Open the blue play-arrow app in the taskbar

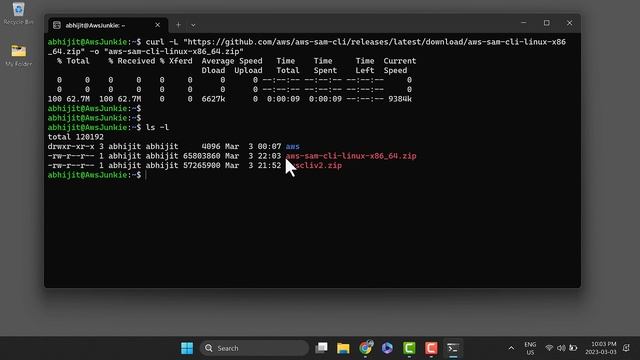click(387, 348)
